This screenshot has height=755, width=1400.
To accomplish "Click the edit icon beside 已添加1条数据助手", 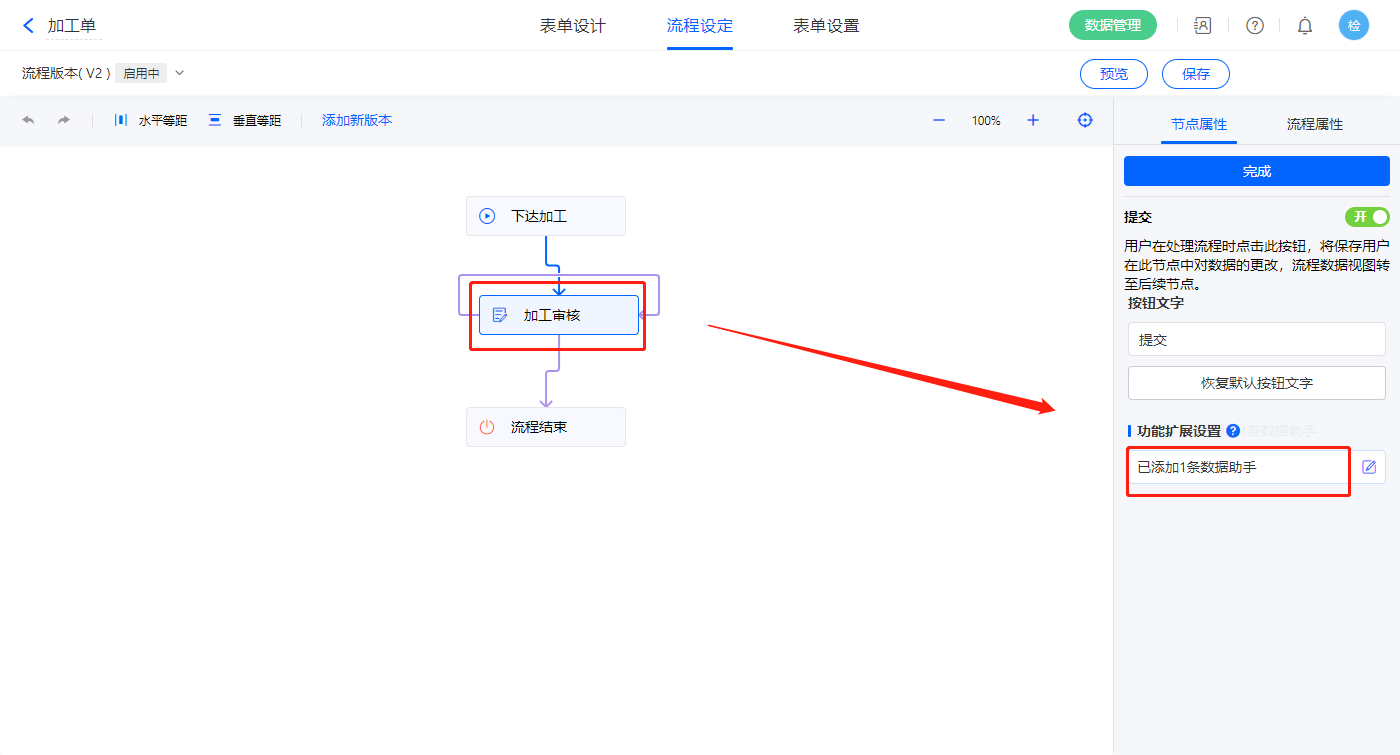I will click(1369, 467).
